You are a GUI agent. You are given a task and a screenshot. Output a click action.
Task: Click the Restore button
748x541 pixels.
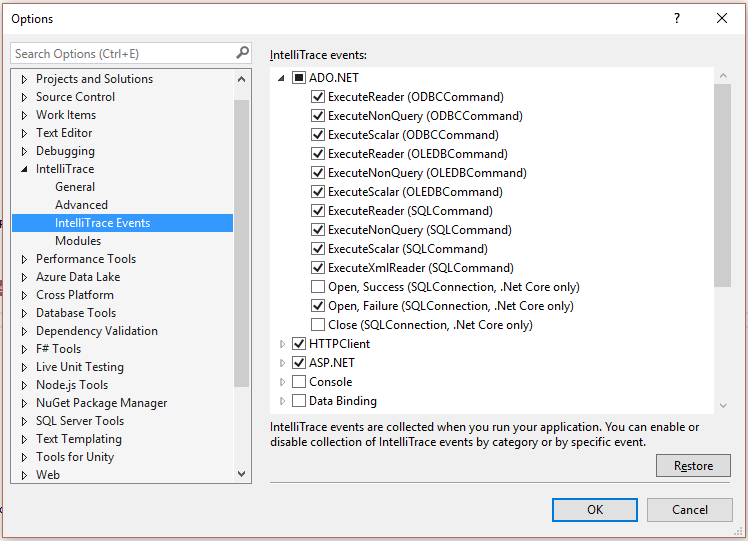pos(693,466)
